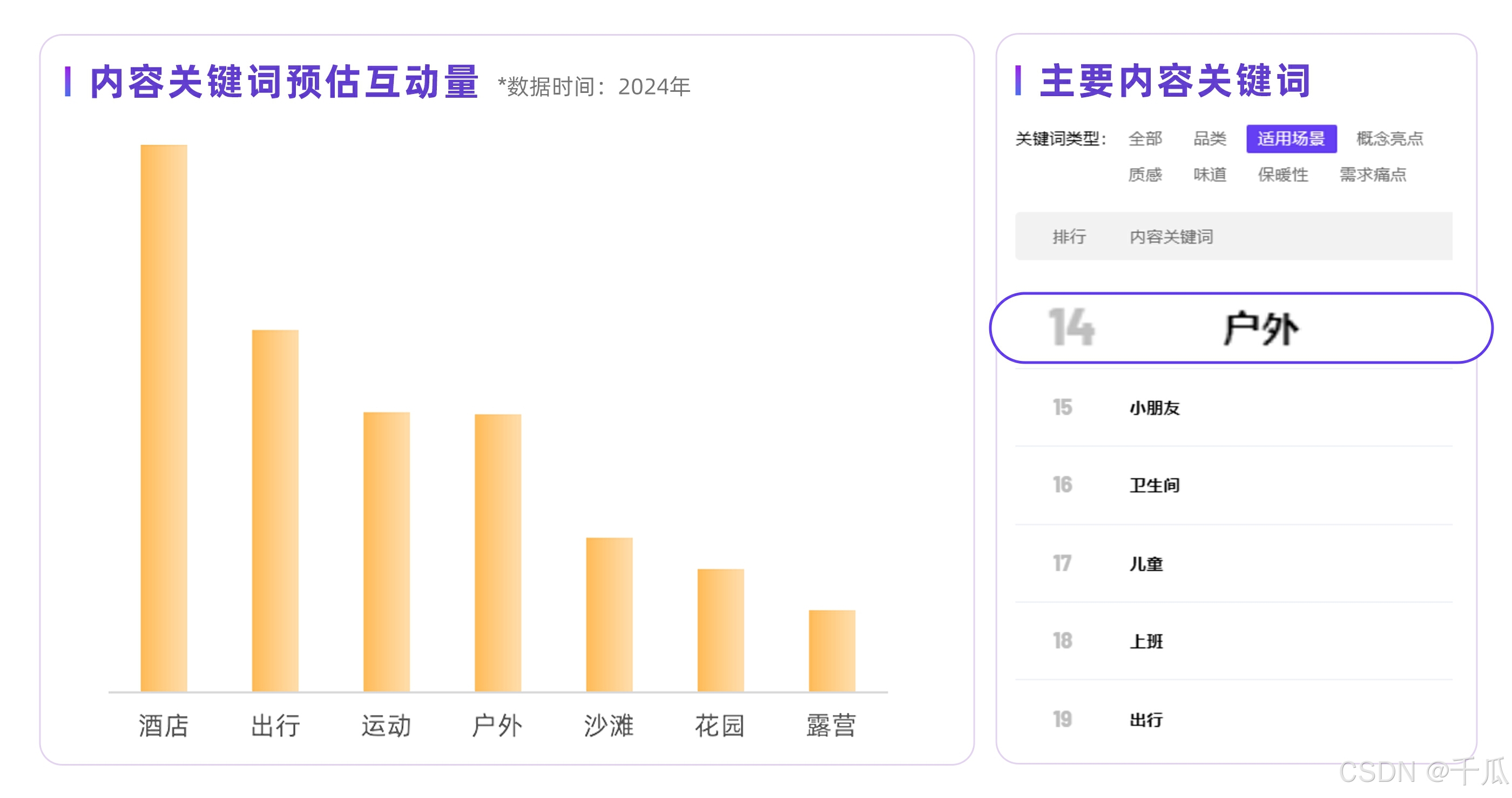
Task: Select the 保暖性 keyword filter
Action: [1282, 175]
